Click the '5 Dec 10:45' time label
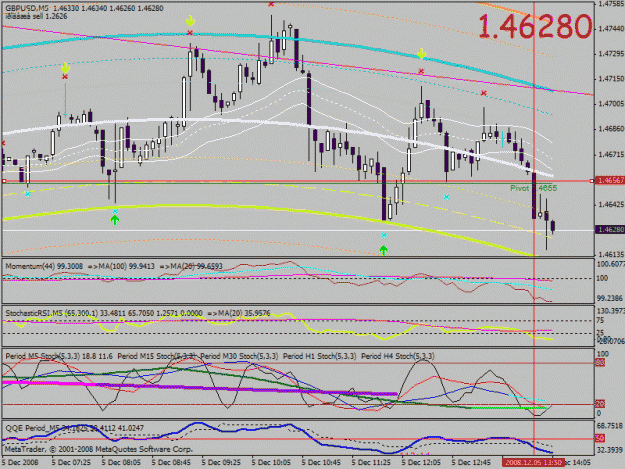 [321, 463]
